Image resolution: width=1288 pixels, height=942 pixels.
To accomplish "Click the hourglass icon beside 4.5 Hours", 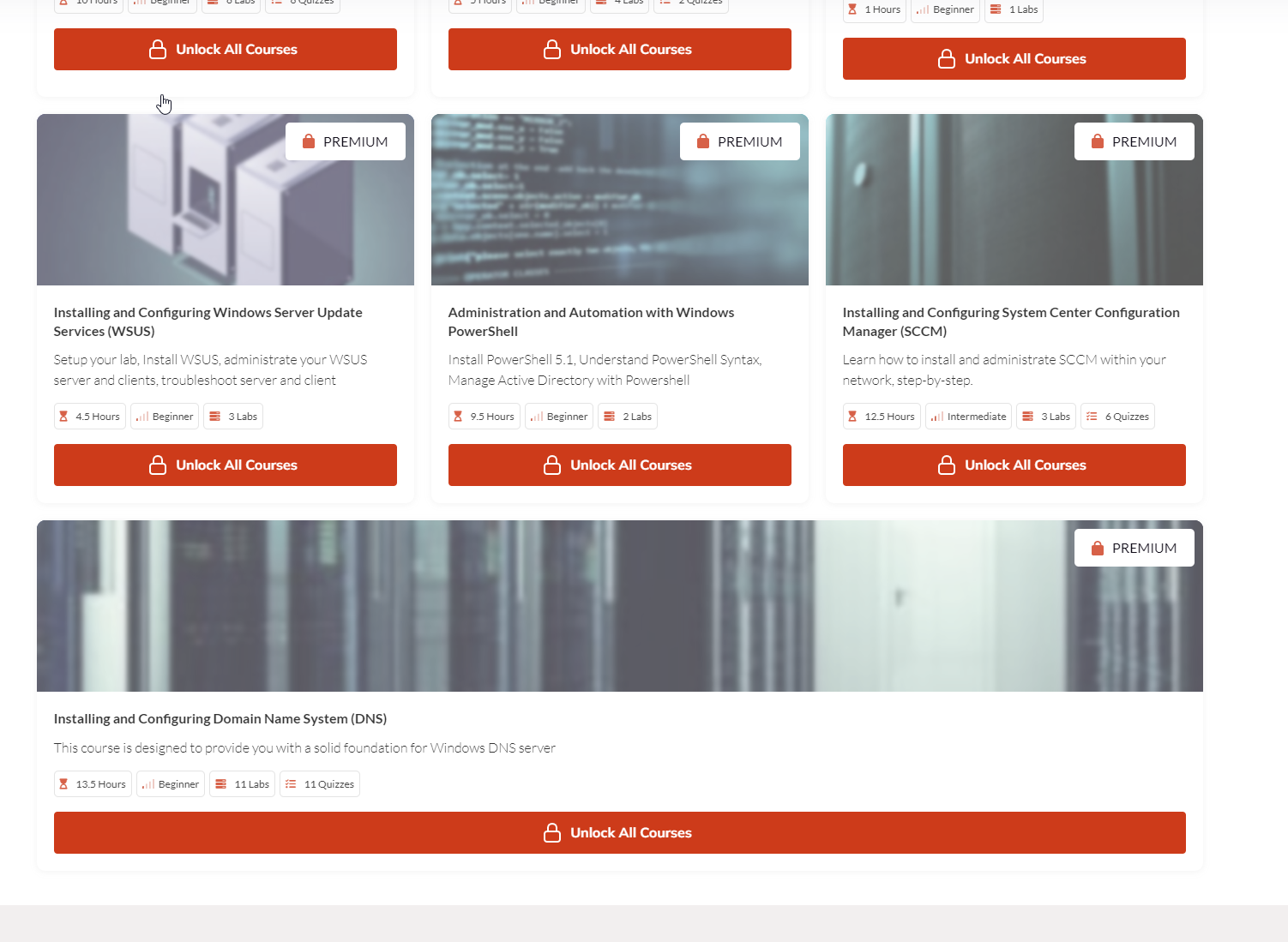I will [63, 417].
